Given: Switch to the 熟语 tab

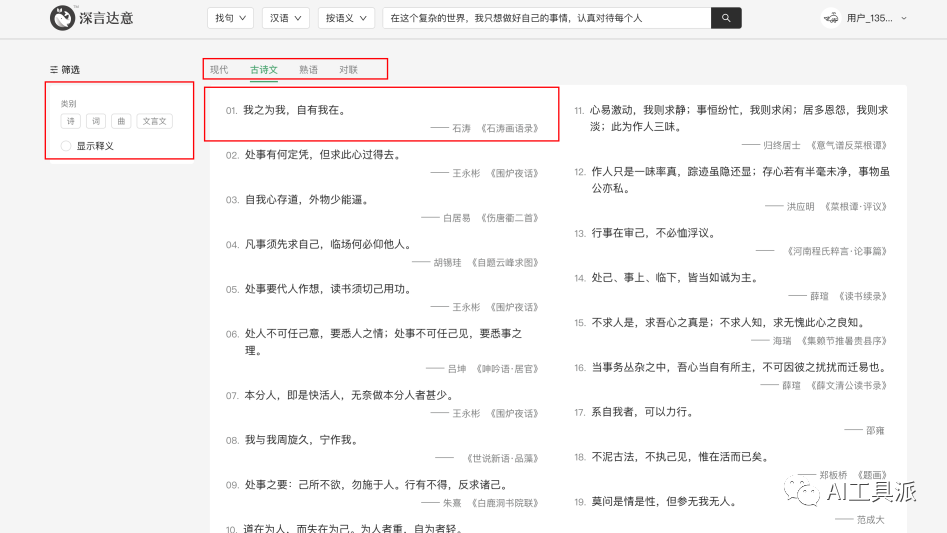Looking at the screenshot, I should [x=309, y=70].
